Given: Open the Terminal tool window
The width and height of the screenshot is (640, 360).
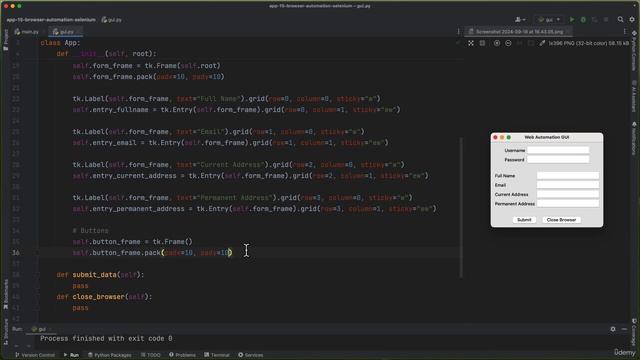Looking at the screenshot, I should tap(217, 355).
